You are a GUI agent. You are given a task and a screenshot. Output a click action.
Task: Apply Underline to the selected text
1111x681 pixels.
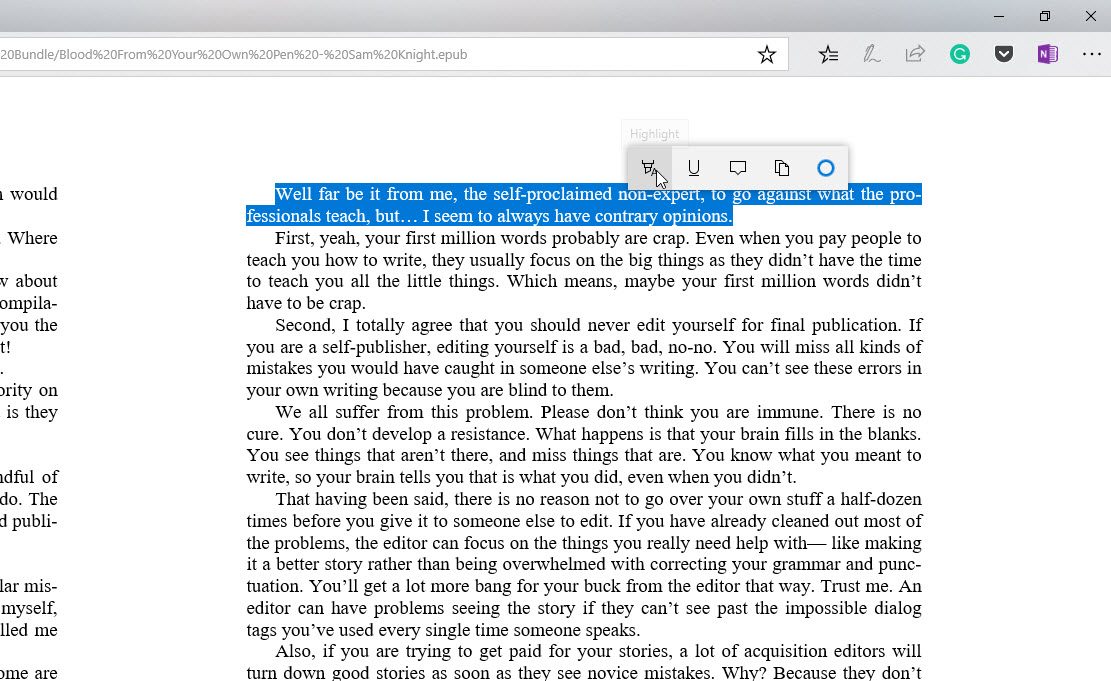point(694,168)
